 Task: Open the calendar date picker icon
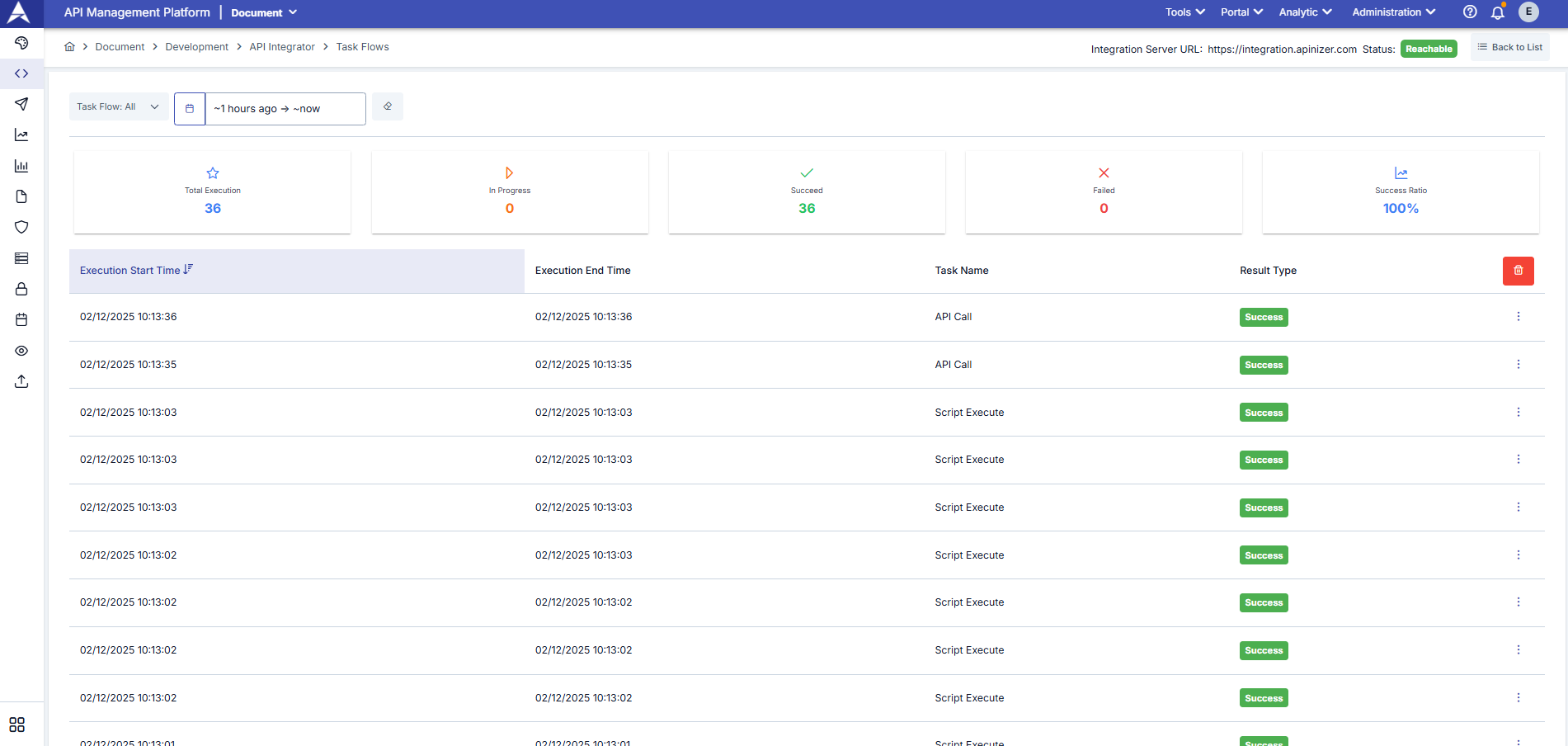(190, 108)
